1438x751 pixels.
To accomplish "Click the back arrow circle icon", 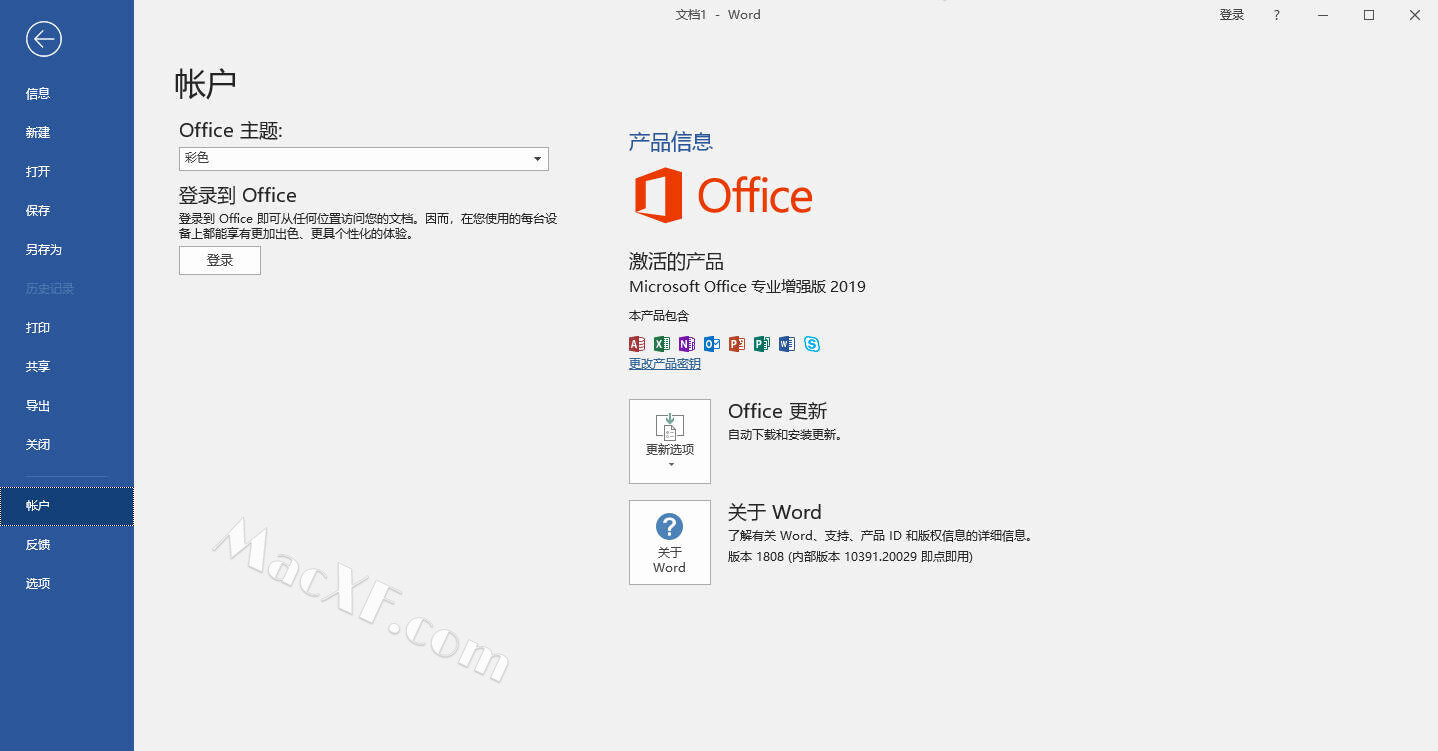I will 44,39.
